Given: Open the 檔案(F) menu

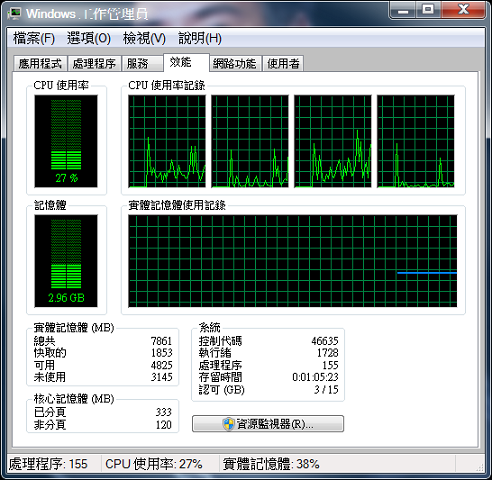Looking at the screenshot, I should click(x=34, y=38).
